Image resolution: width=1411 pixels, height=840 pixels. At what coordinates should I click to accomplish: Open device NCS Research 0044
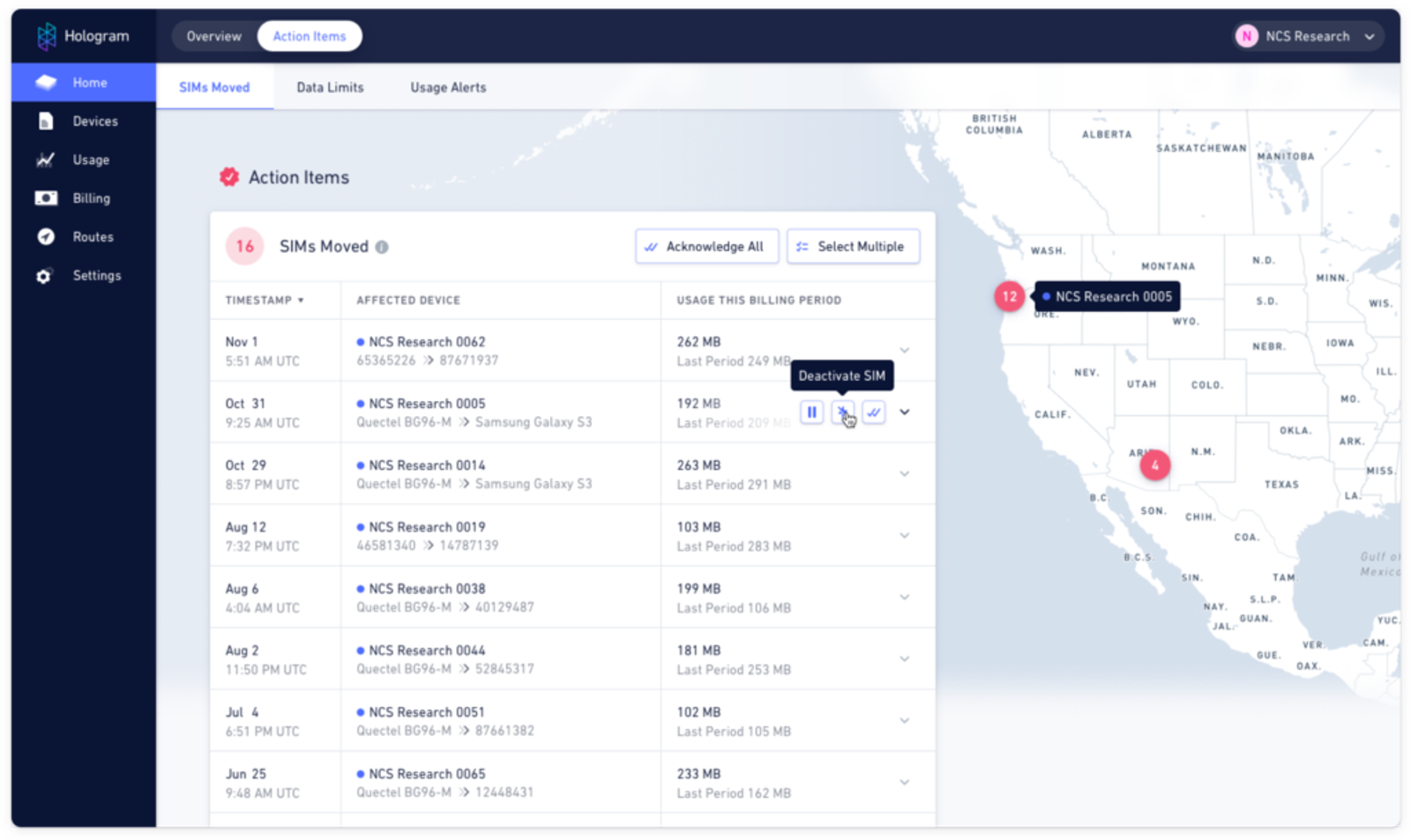point(427,650)
